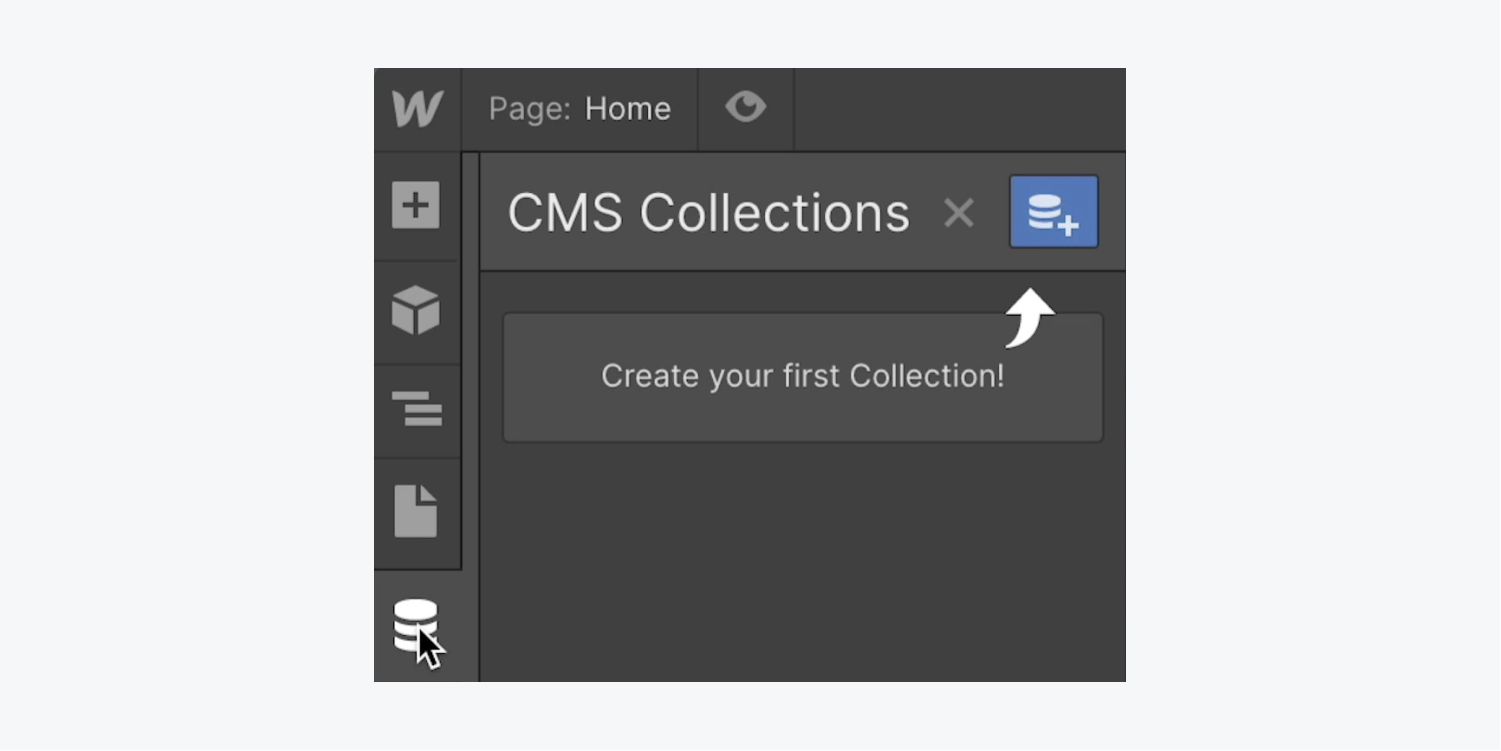Screen dimensions: 1501x751
Task: Click empty area below the Collection card
Action: [802, 560]
